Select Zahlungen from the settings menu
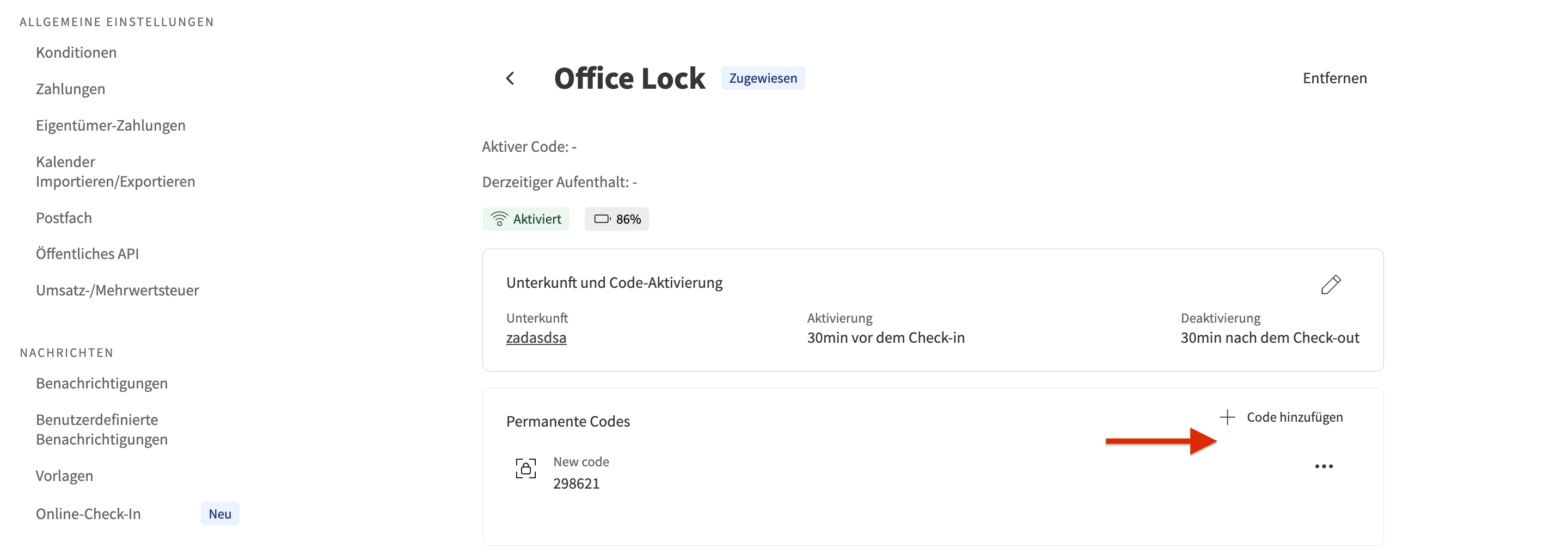The image size is (1568, 555). coord(71,89)
